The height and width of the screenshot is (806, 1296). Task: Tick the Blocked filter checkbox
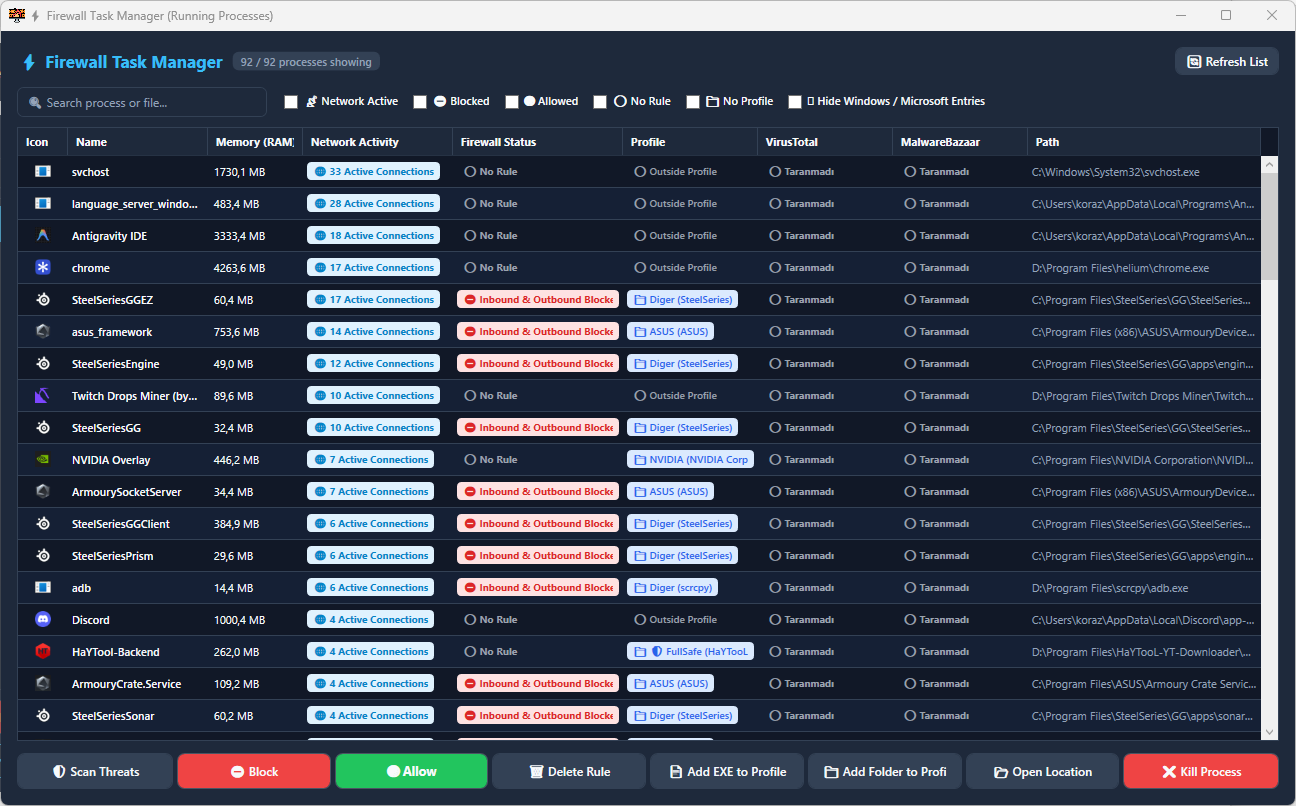pos(420,102)
